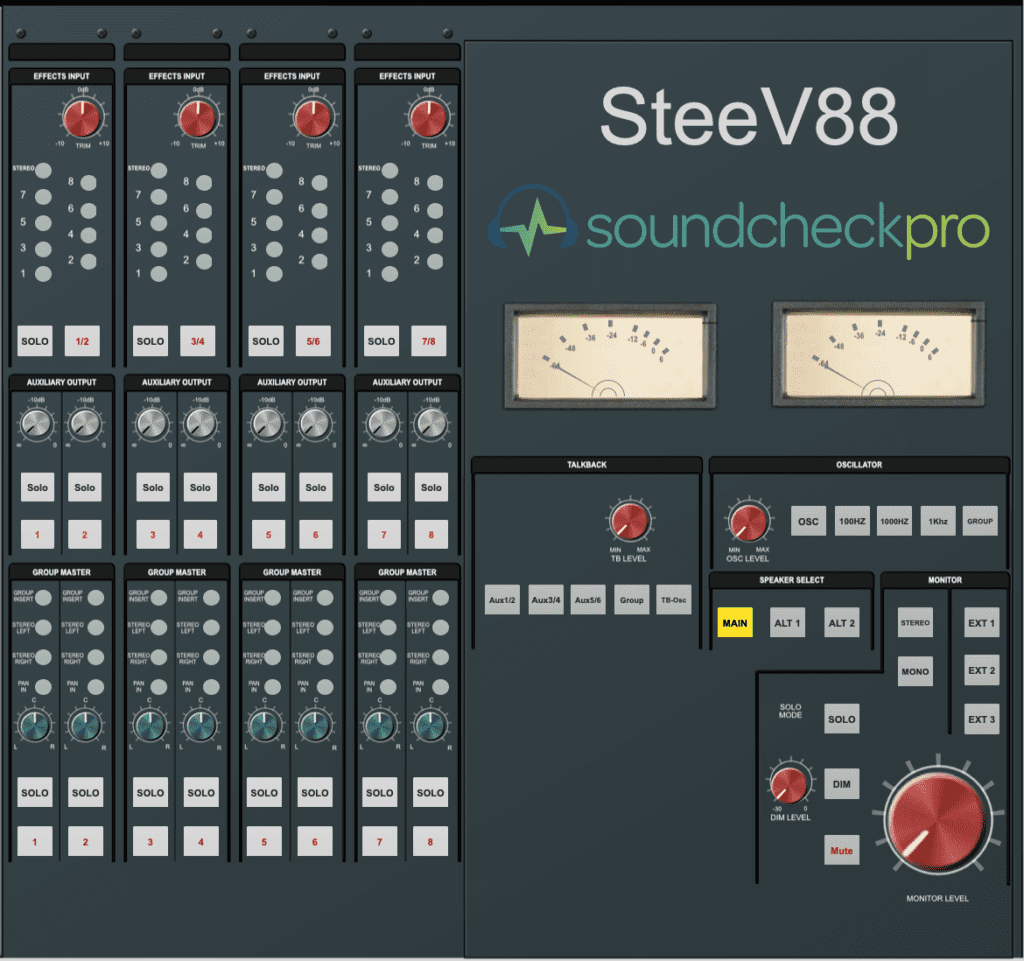Toggle routing button 1 above the 7/8 button
Viewport: 1024px width, 961px height.
[389, 274]
